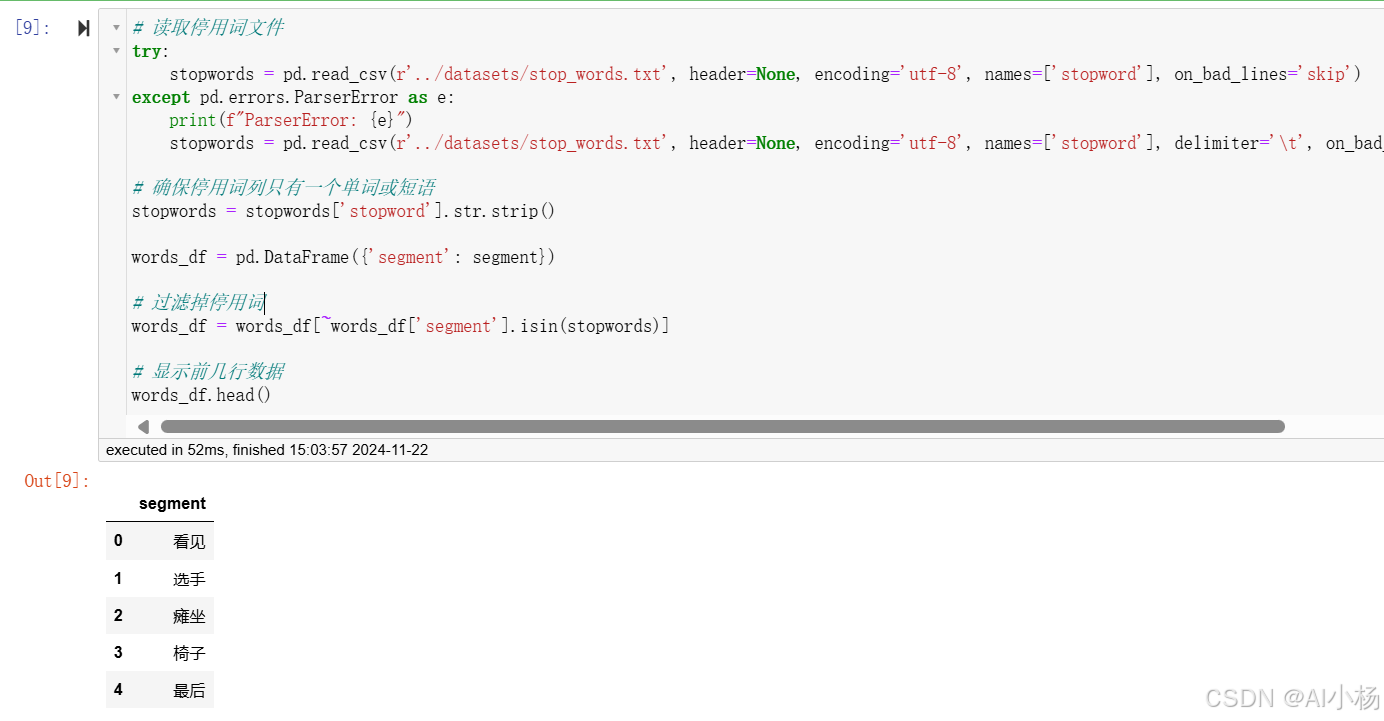The width and height of the screenshot is (1384, 721).
Task: Click "delimiter='\t'" in the second read_csv line
Action: (1240, 143)
